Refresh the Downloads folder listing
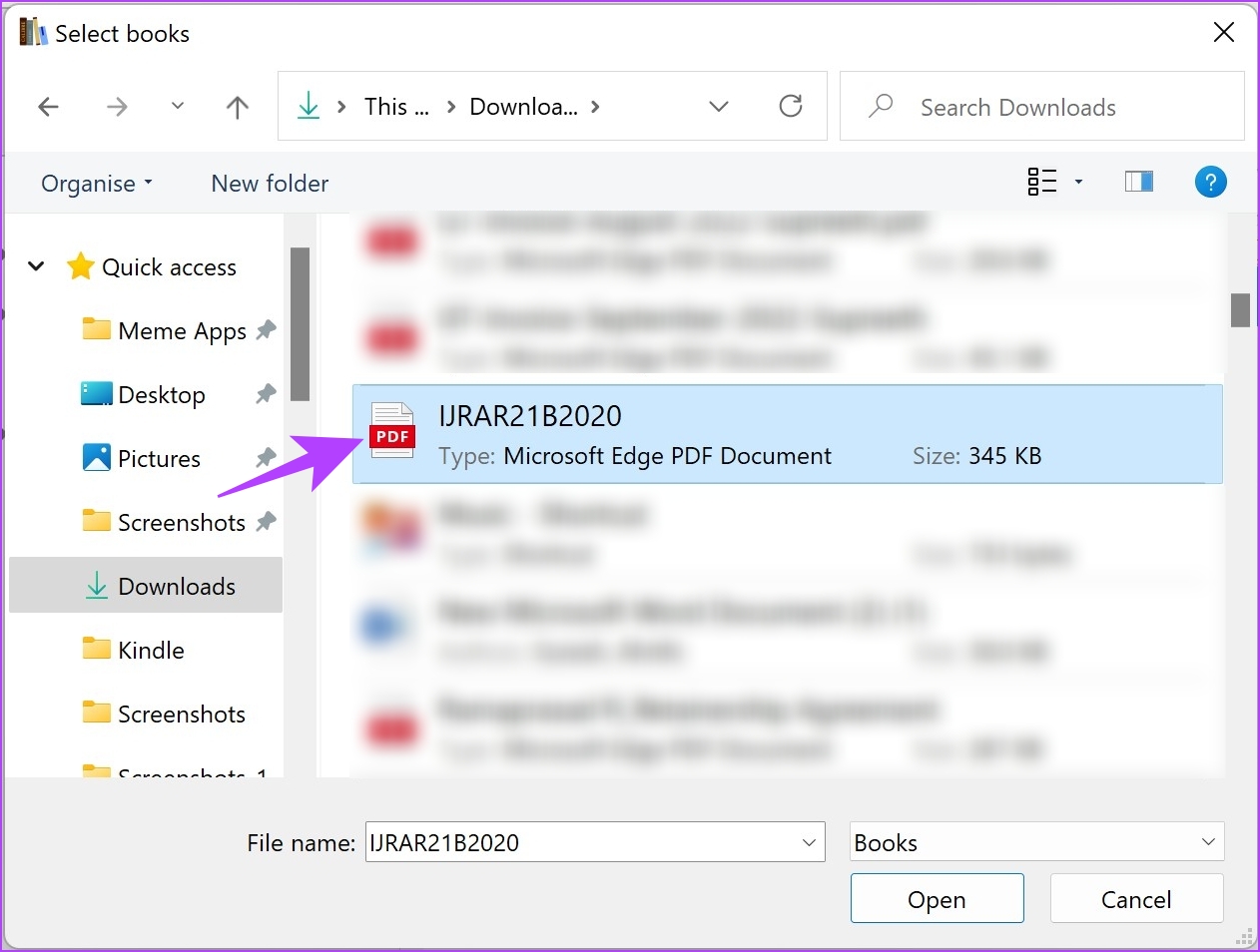Viewport: 1260px width, 952px height. coord(790,106)
